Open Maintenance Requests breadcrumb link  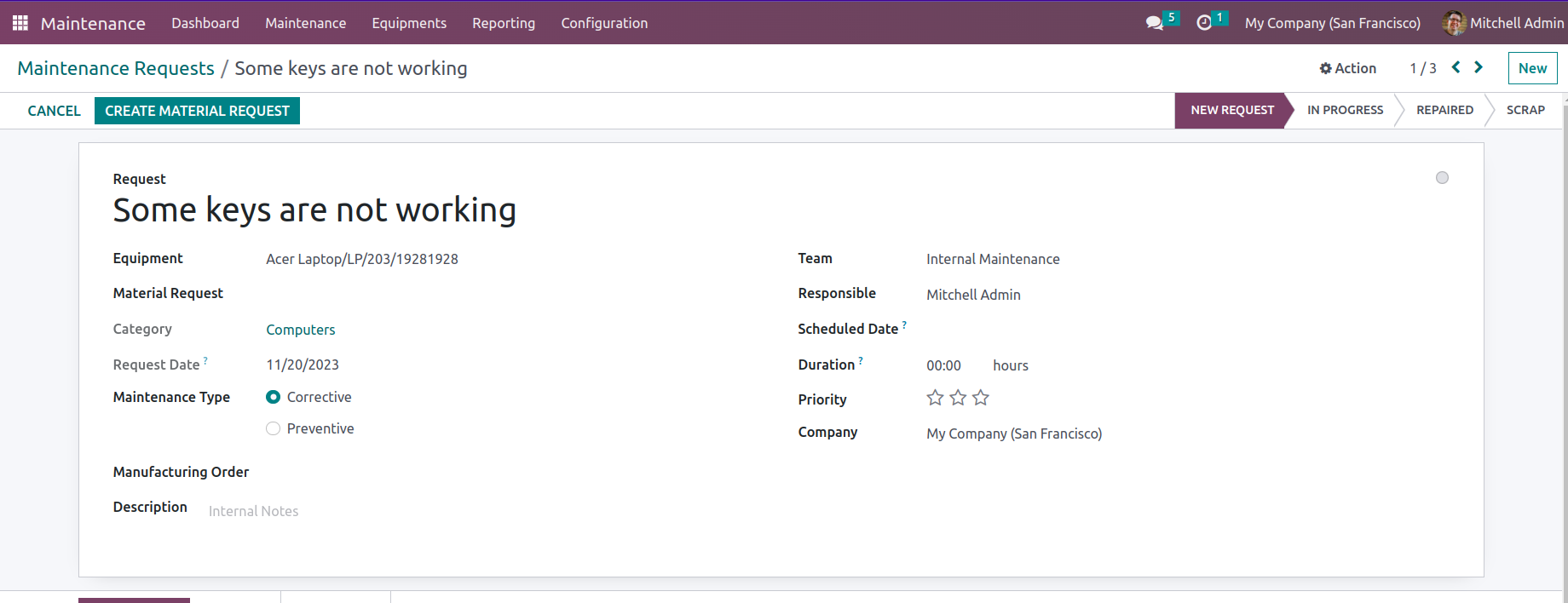coord(116,68)
